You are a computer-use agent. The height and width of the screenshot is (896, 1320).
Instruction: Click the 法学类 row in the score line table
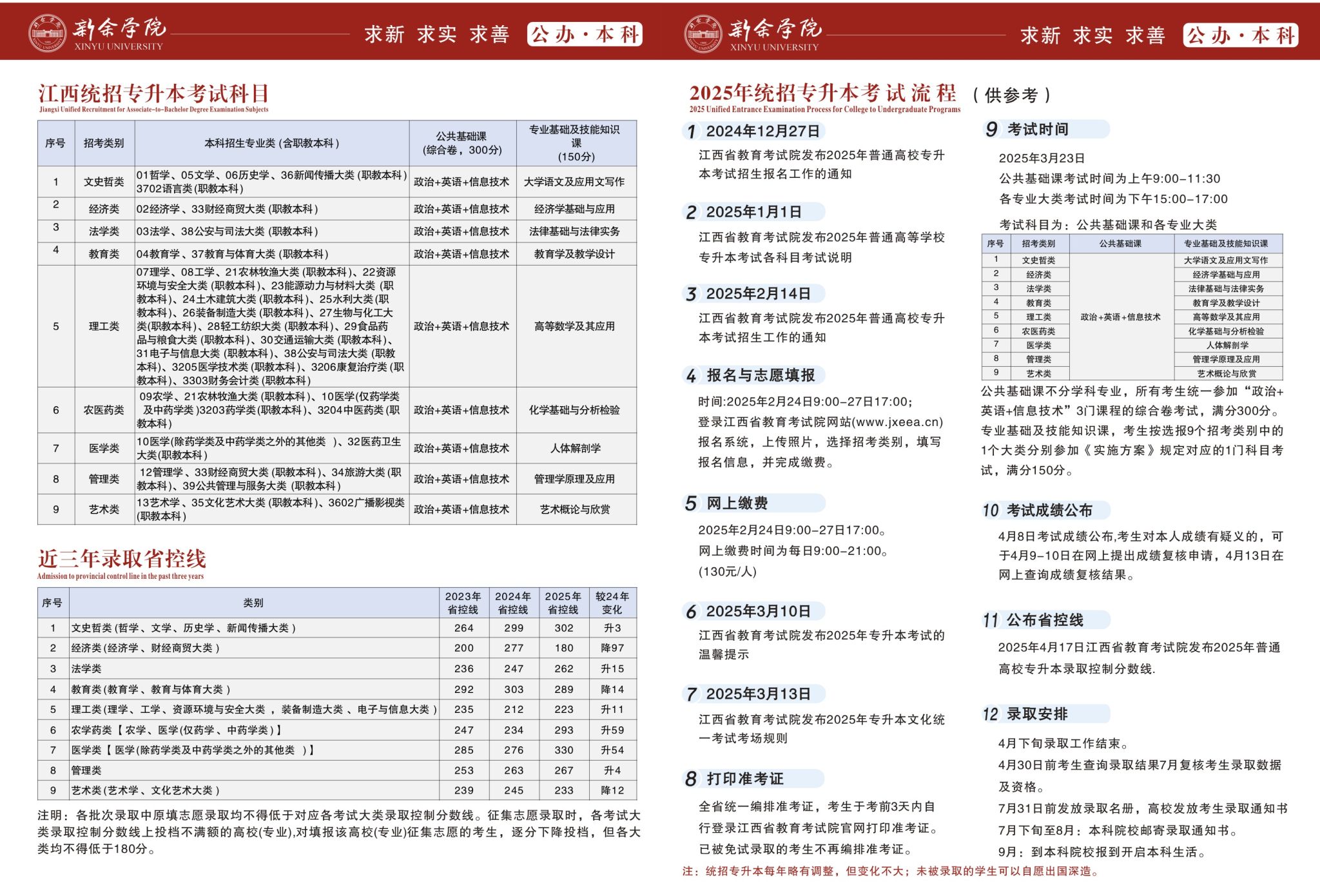(x=86, y=668)
